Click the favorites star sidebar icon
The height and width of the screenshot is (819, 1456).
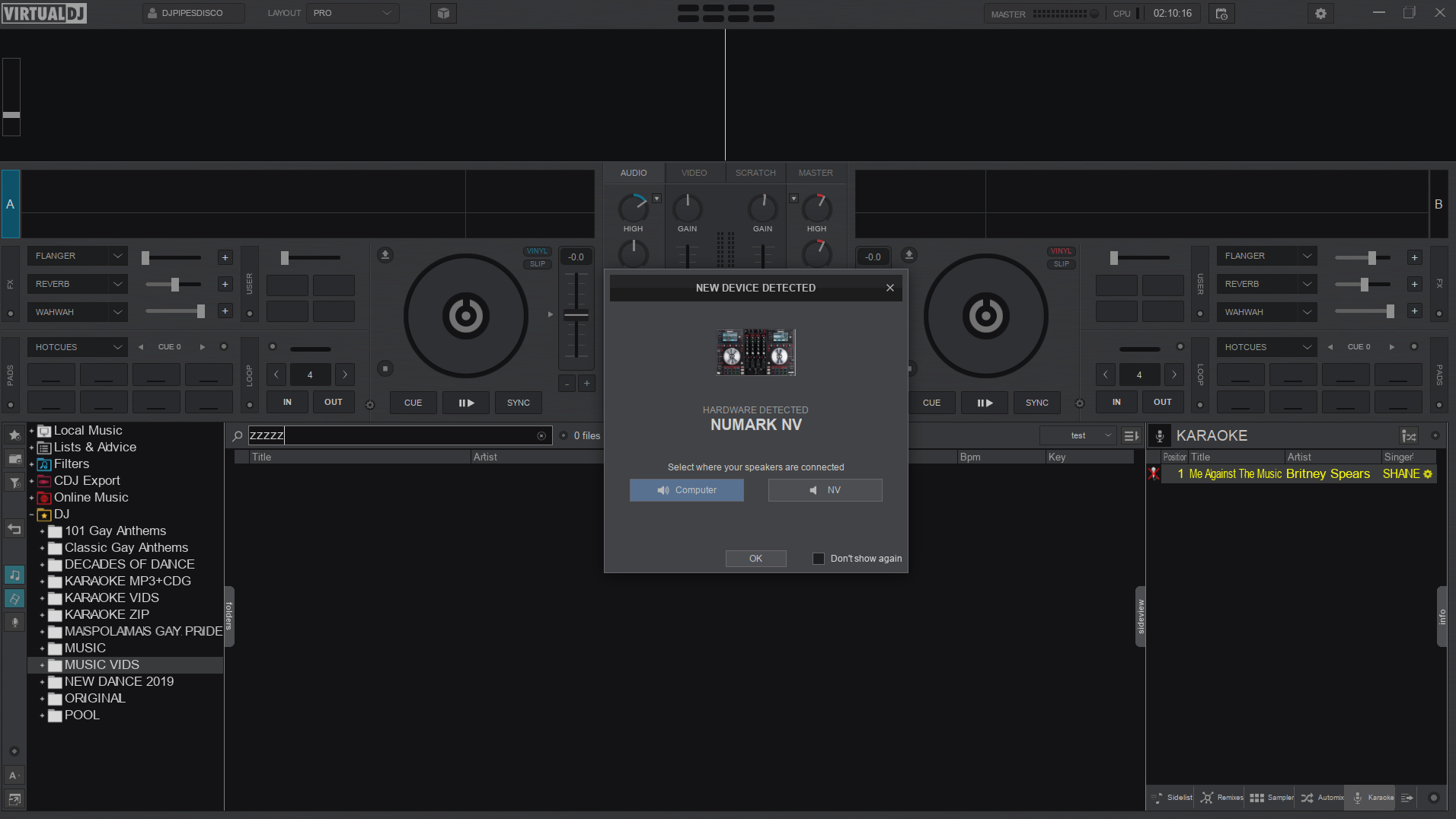click(x=14, y=435)
